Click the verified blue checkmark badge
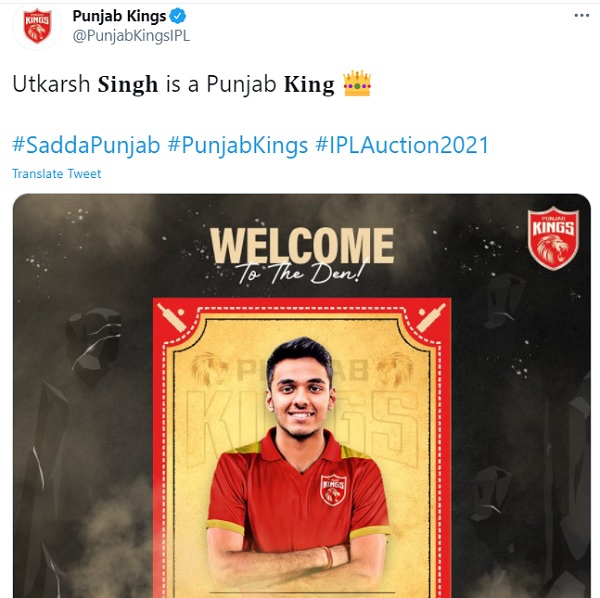The image size is (600, 598). click(x=178, y=16)
